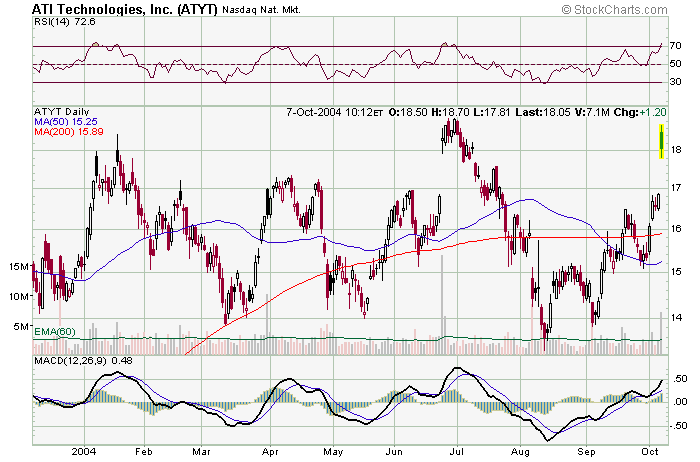Click the blue MA(50) 15.25 legend

pyautogui.click(x=66, y=121)
